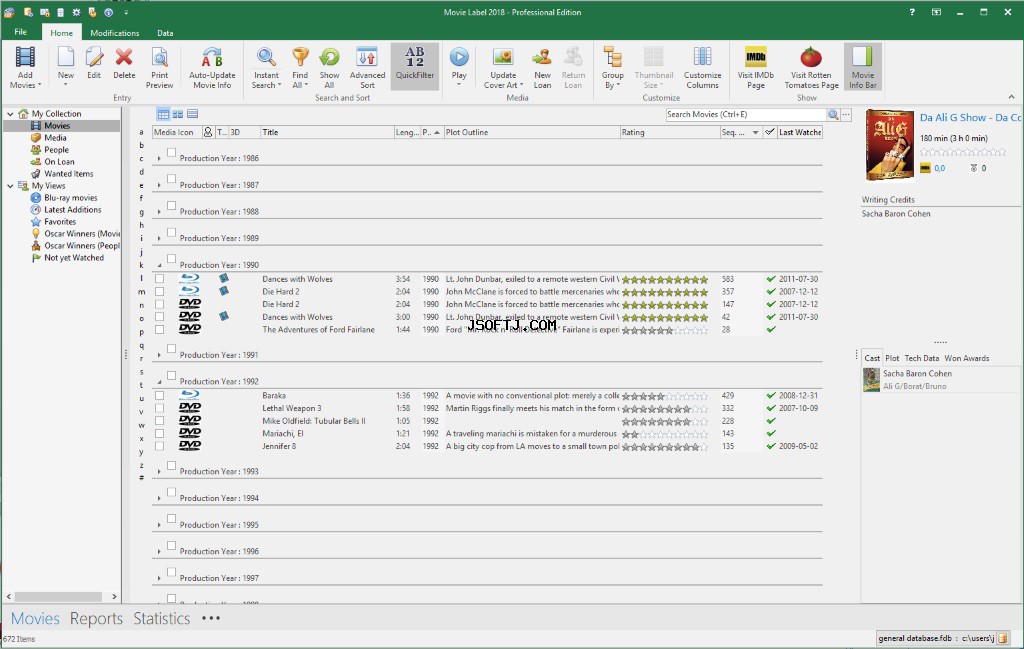This screenshot has height=649, width=1024.
Task: Open Update Cover Art
Action: coord(503,67)
